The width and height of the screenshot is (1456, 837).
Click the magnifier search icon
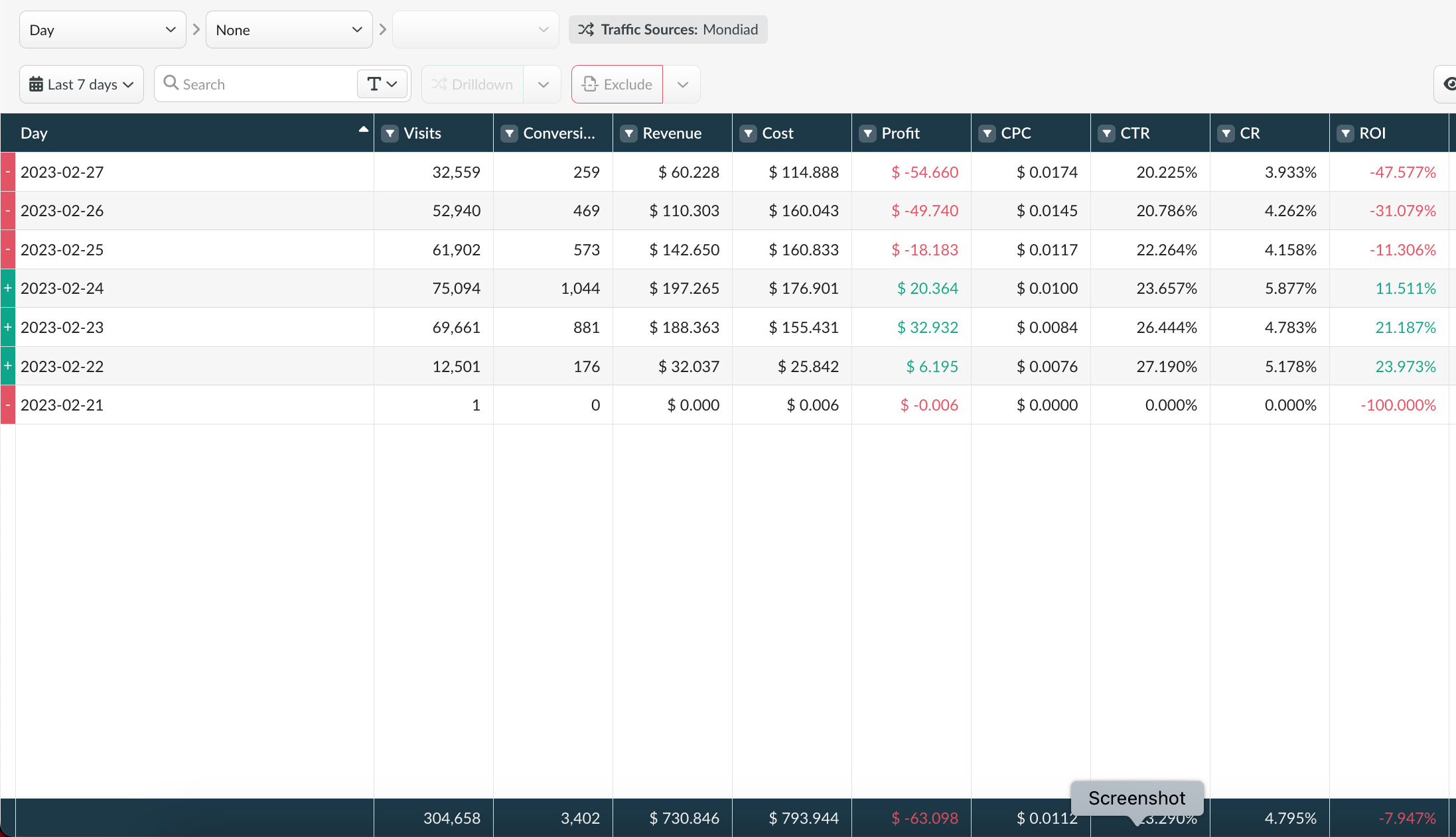(171, 83)
